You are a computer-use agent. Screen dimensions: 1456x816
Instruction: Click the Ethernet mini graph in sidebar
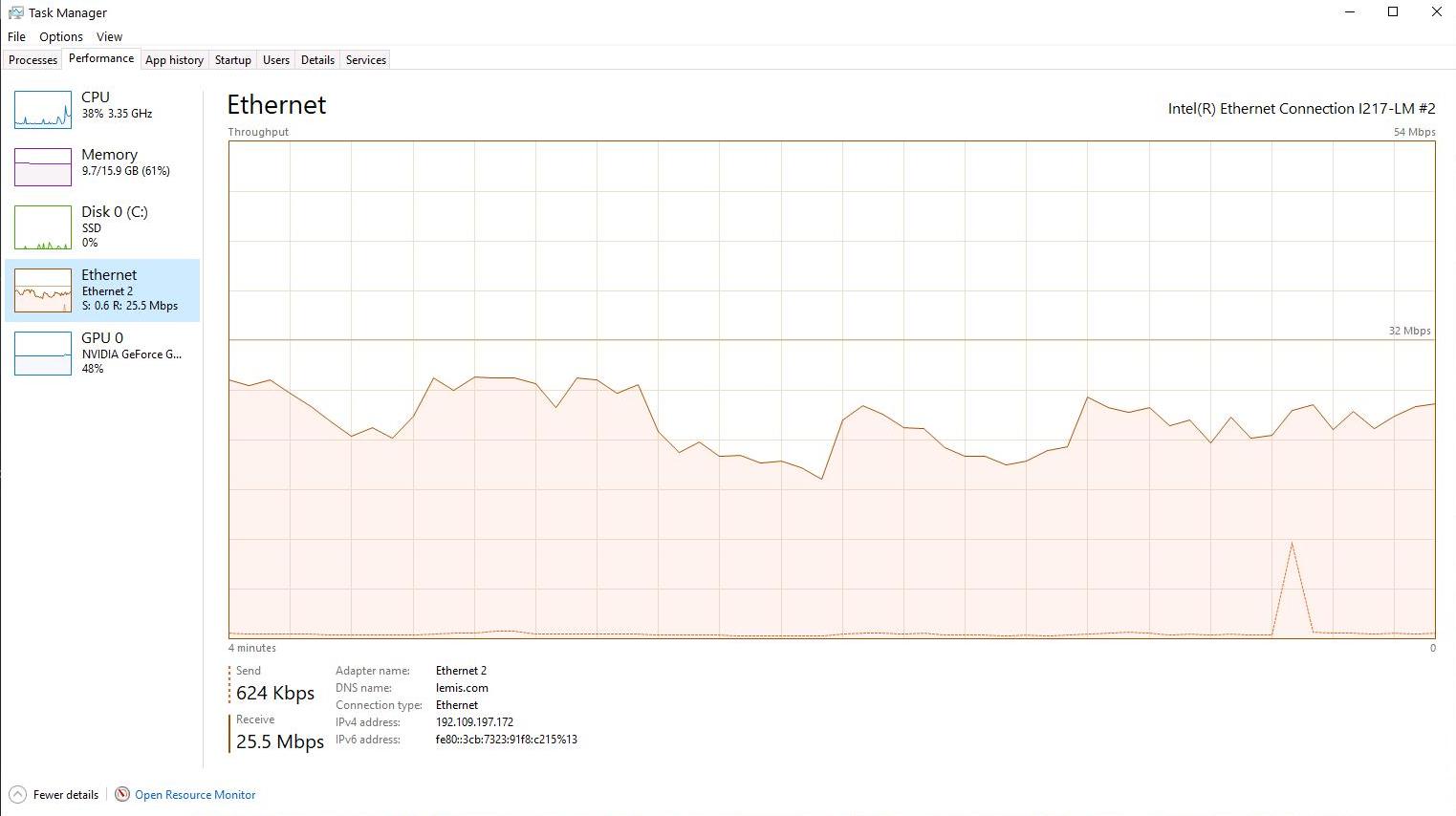(43, 290)
